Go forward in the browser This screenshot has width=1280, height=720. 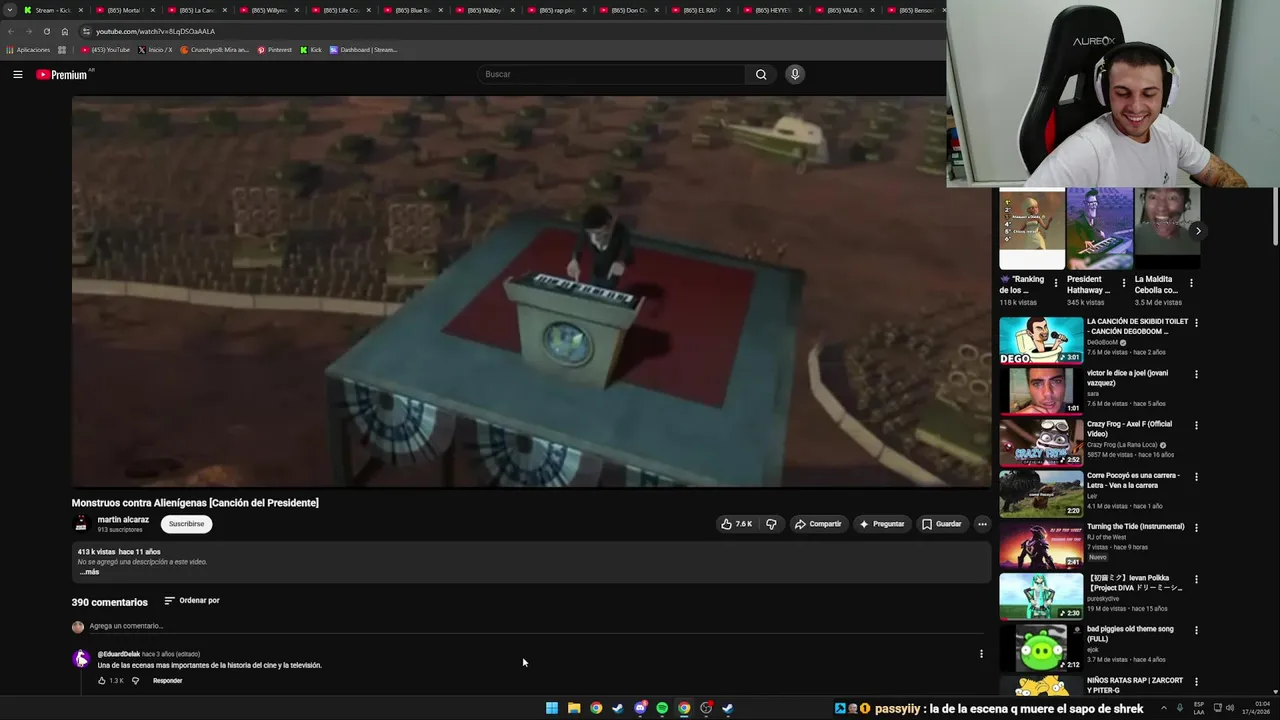click(x=28, y=31)
